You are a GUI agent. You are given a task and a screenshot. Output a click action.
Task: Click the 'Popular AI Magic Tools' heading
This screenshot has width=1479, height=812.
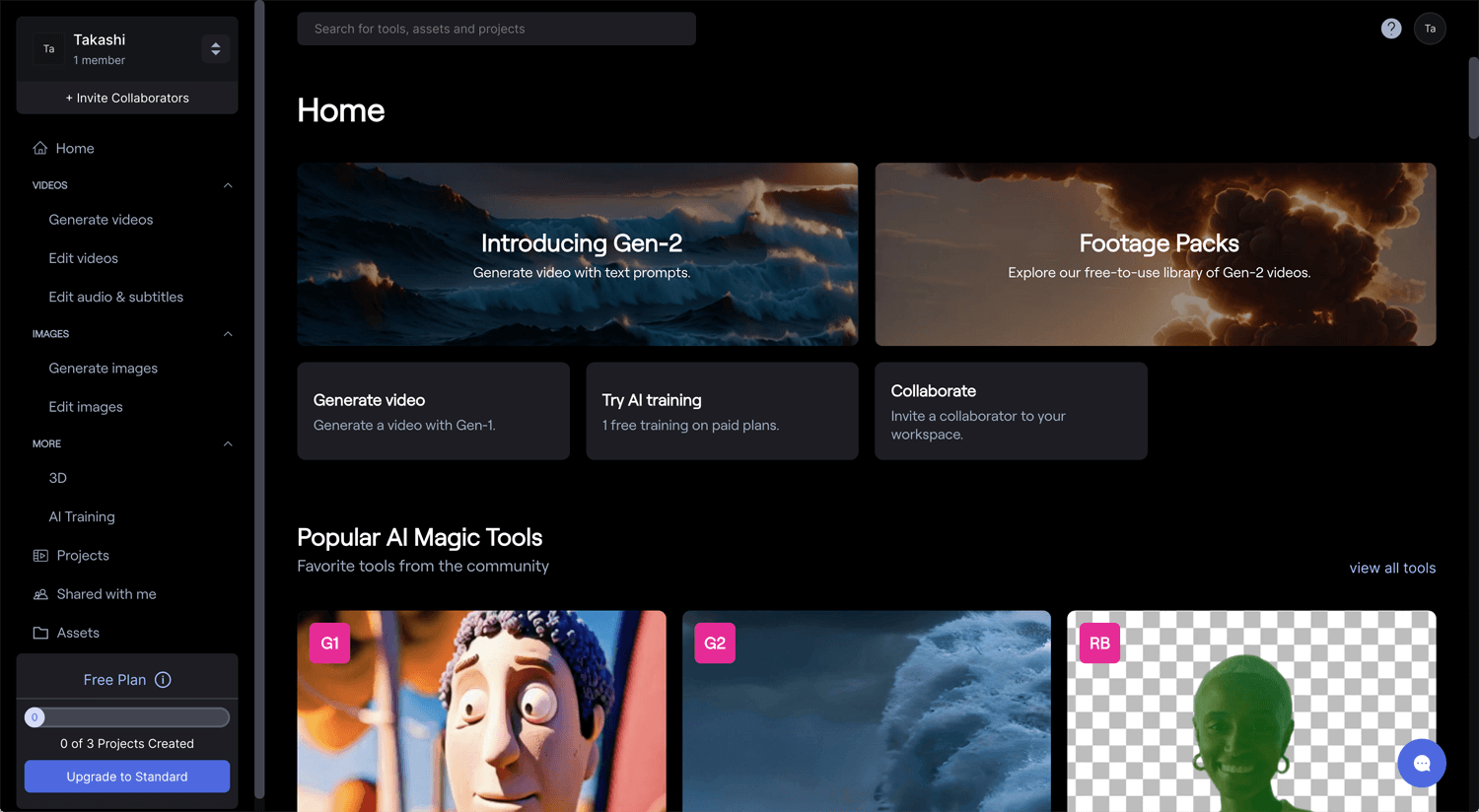(420, 537)
